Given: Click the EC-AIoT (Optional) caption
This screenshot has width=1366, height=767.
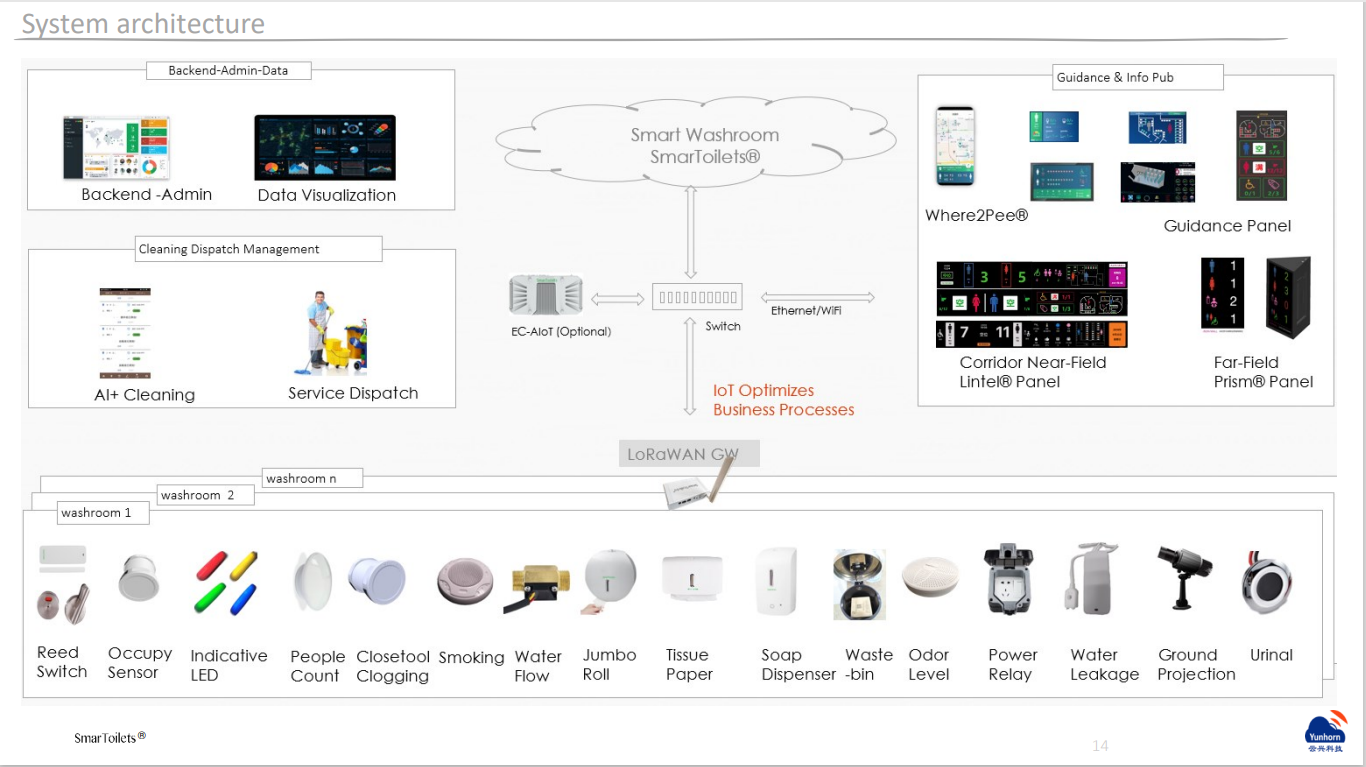Looking at the screenshot, I should (x=561, y=331).
